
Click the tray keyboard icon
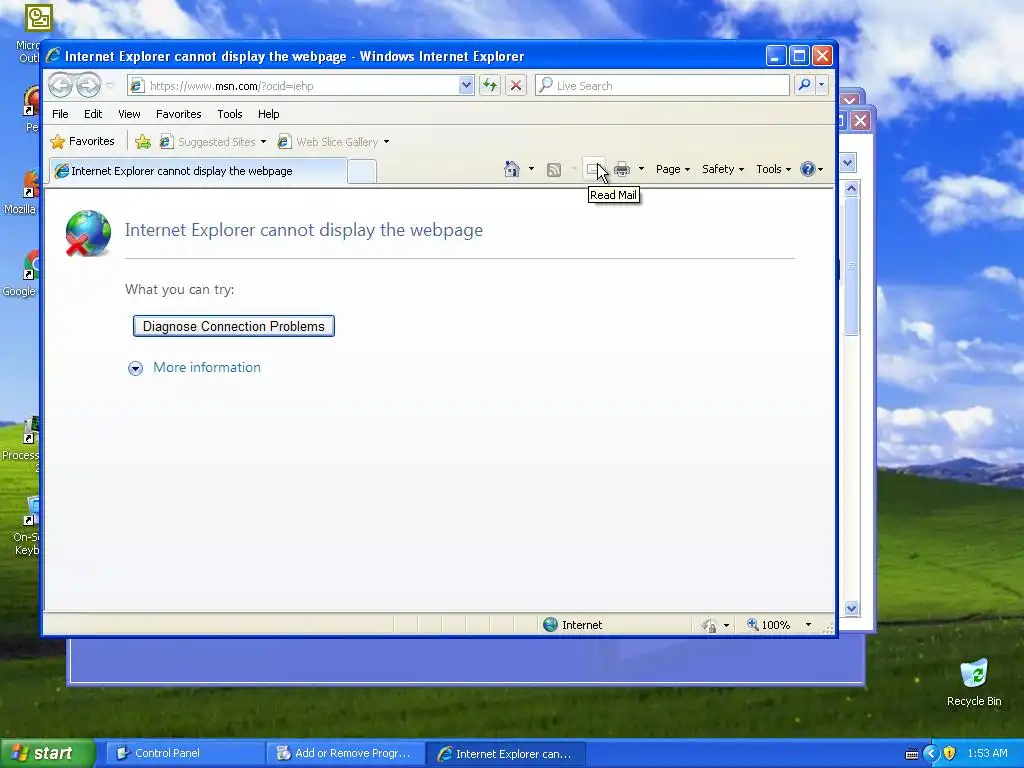coord(912,754)
